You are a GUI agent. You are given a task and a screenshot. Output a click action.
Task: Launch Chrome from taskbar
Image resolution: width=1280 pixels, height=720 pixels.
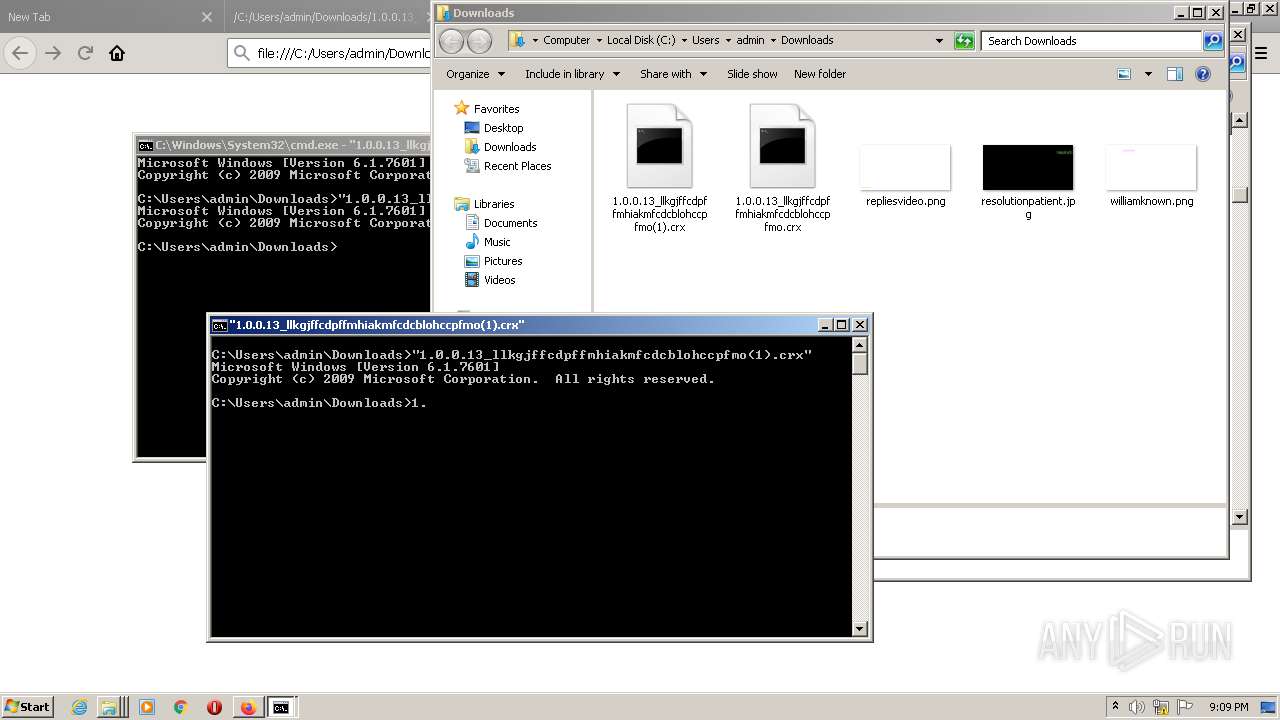tap(181, 707)
